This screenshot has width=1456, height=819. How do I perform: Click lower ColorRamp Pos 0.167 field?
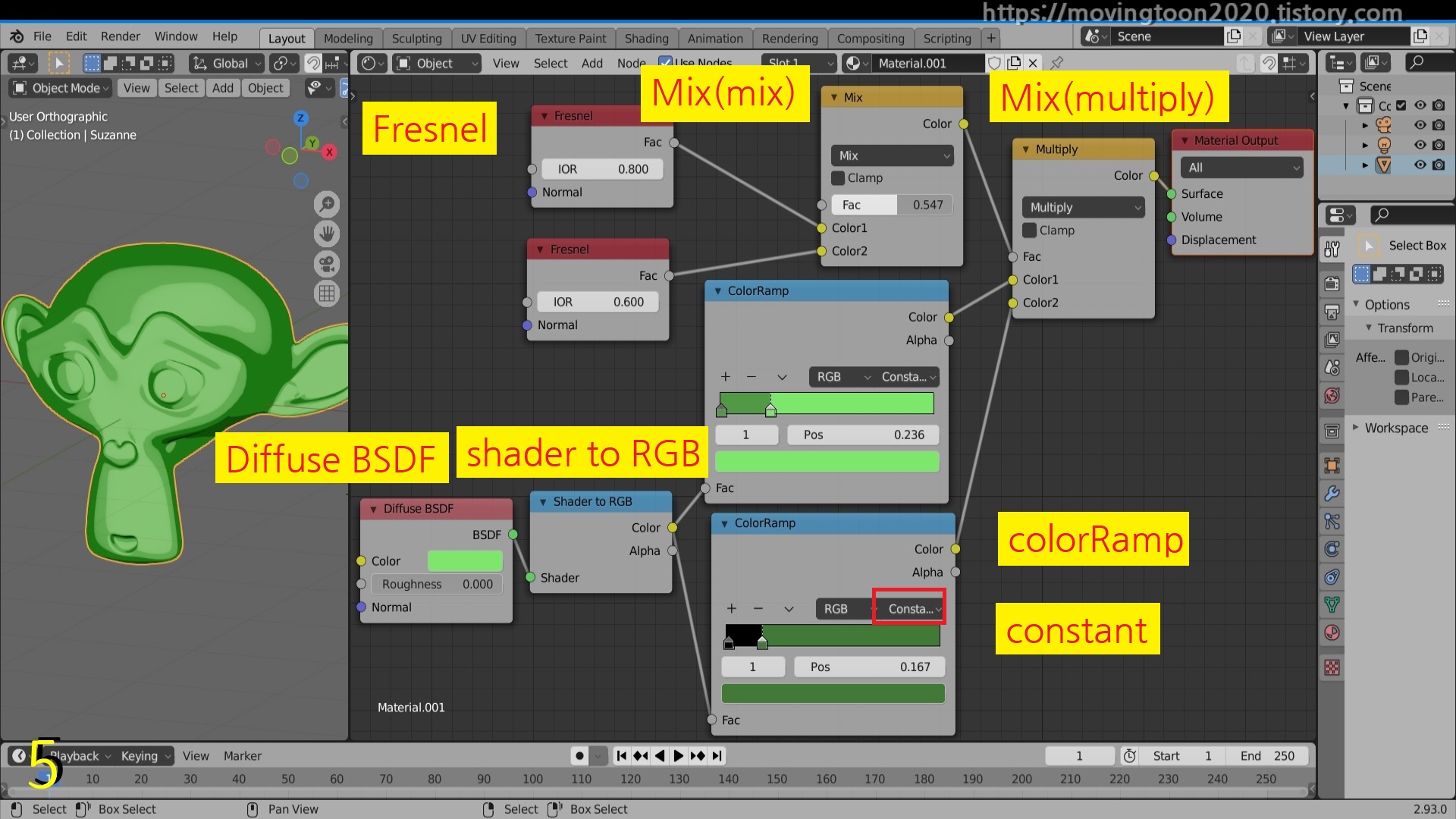869,667
